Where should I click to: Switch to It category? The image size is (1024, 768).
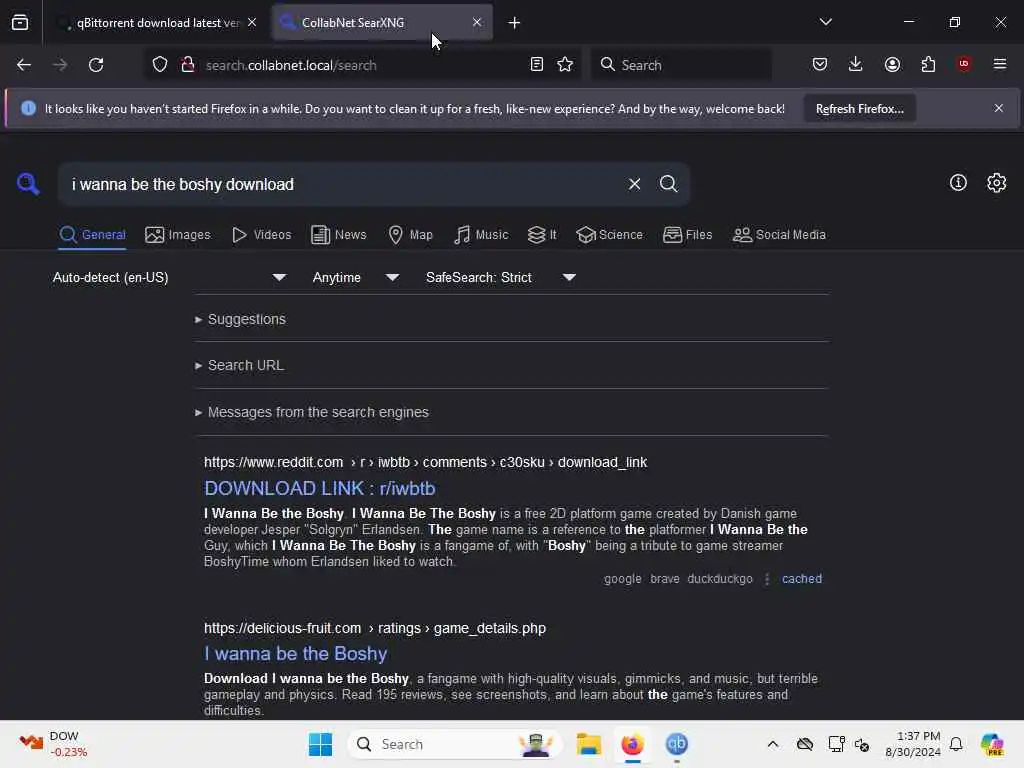tap(542, 235)
